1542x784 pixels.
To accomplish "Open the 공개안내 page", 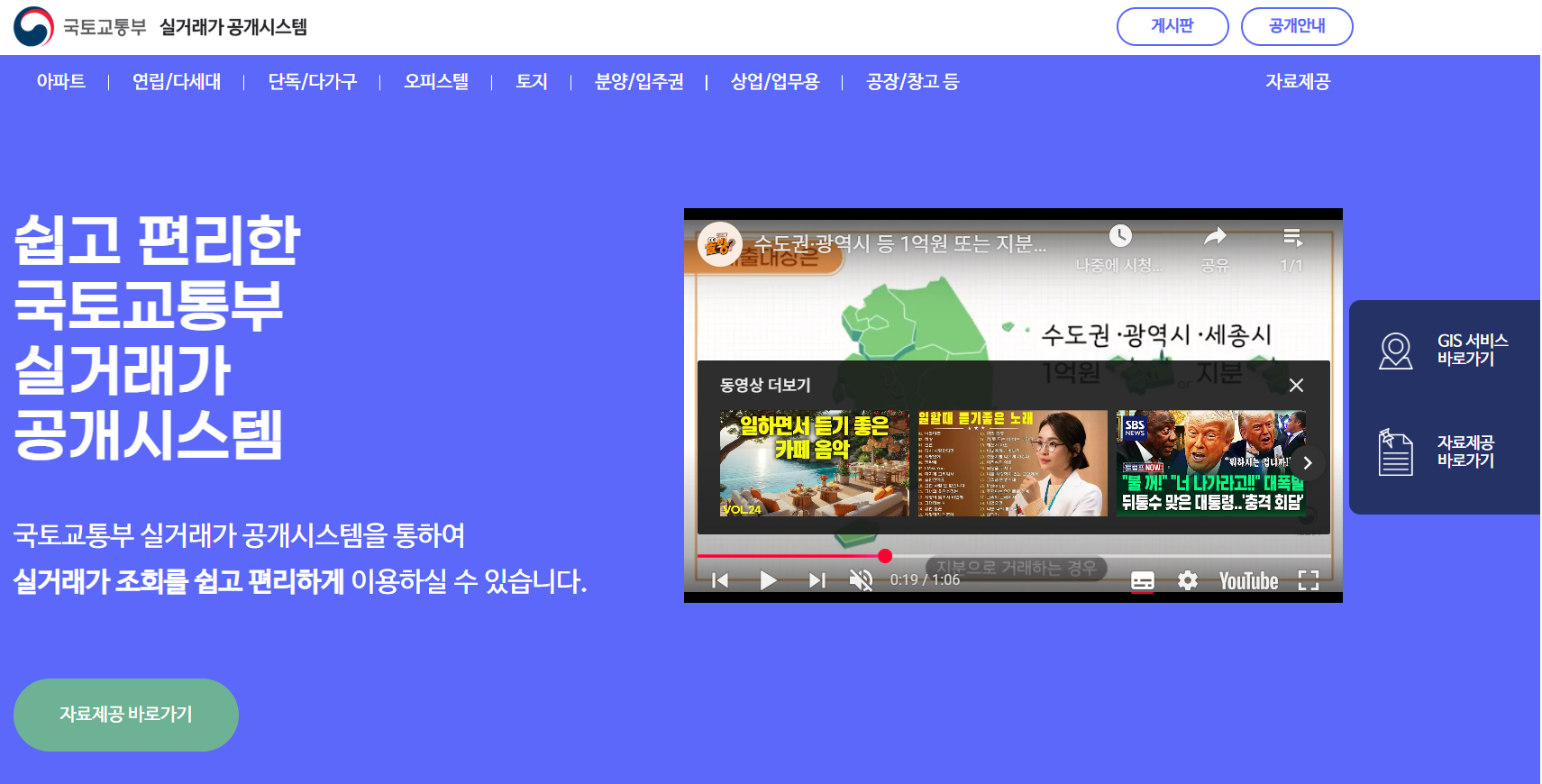I will tap(1297, 26).
